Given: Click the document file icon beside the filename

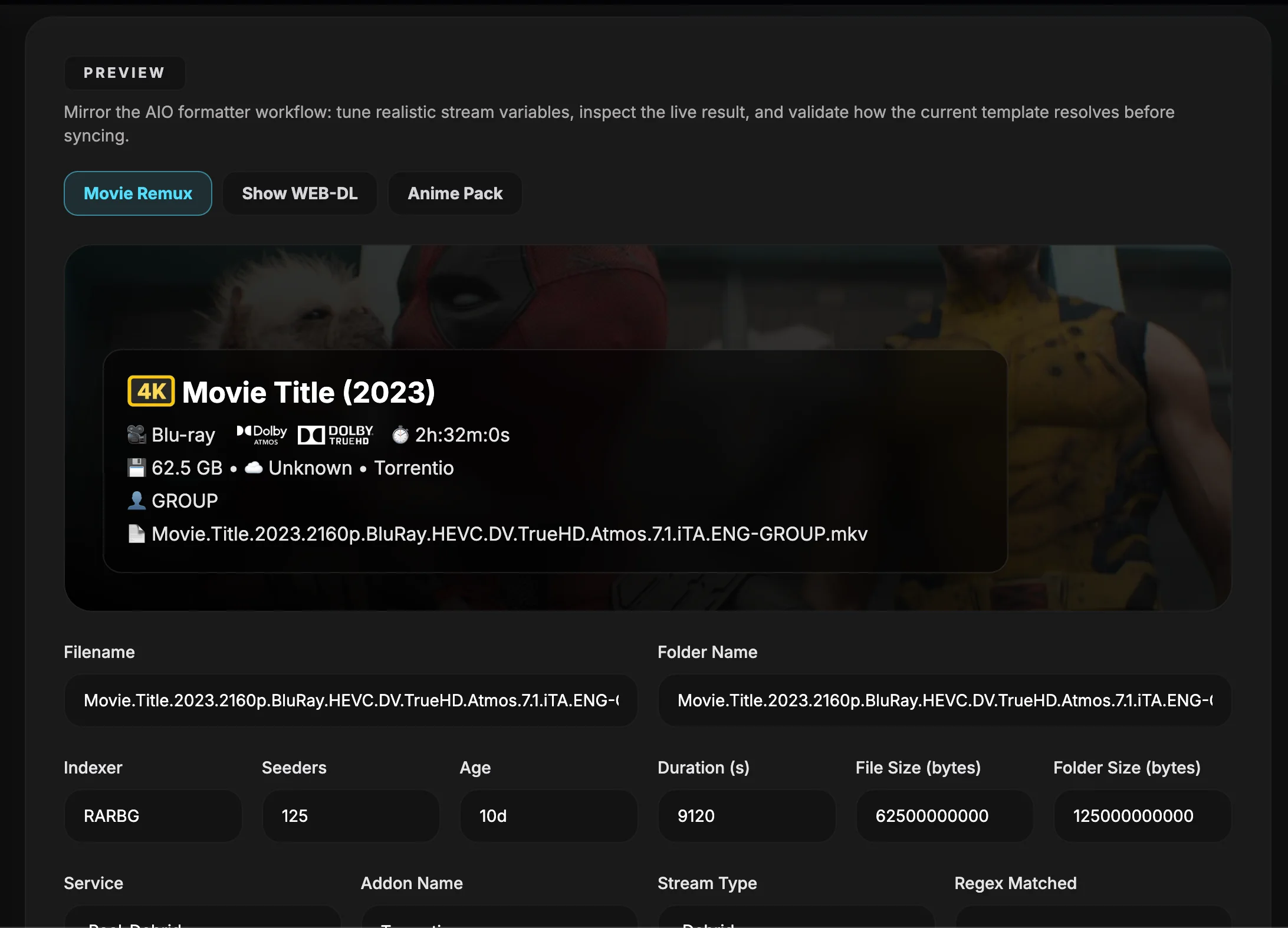Looking at the screenshot, I should click(x=136, y=534).
